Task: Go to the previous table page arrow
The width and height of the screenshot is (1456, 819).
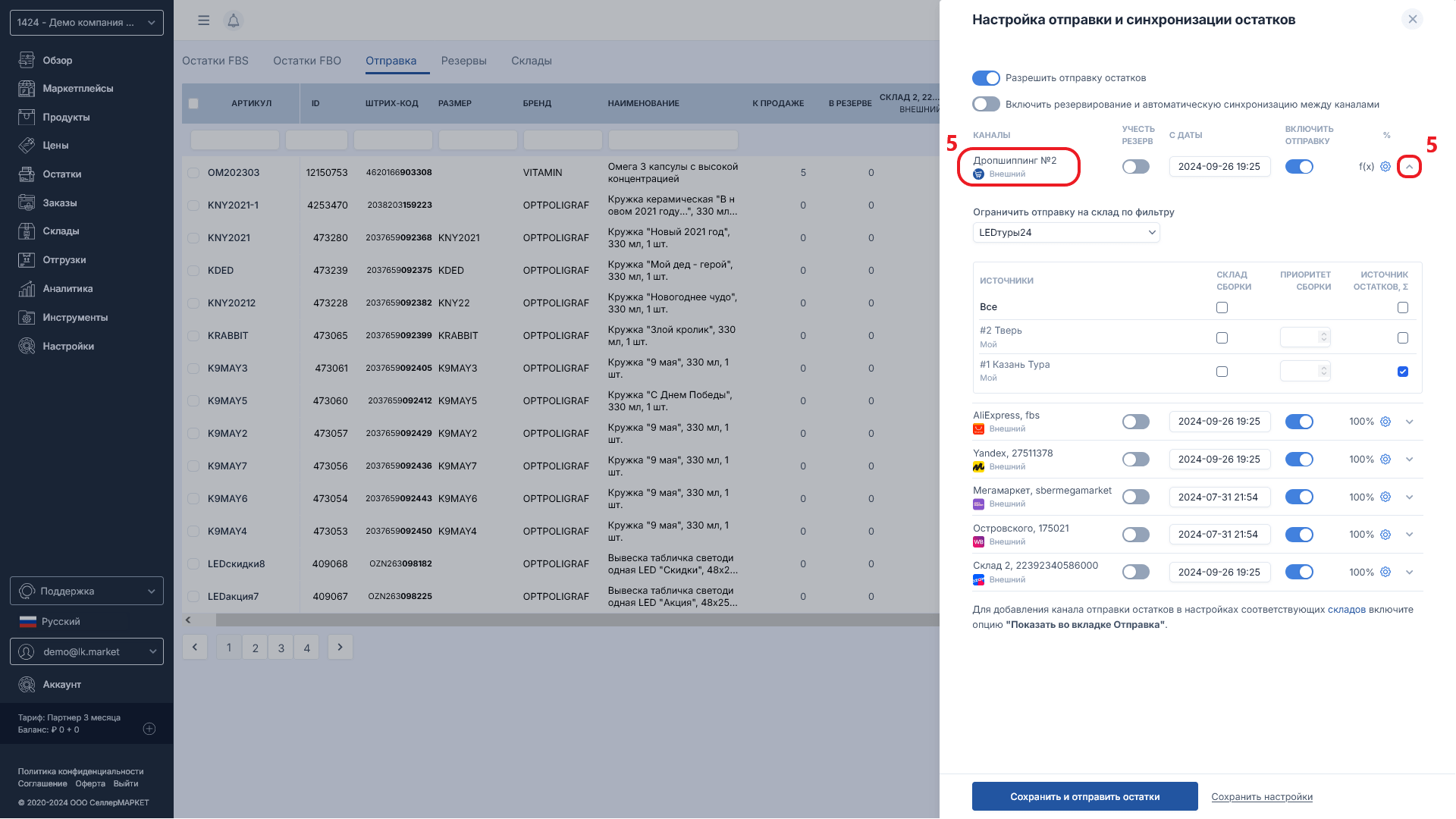Action: coord(195,648)
